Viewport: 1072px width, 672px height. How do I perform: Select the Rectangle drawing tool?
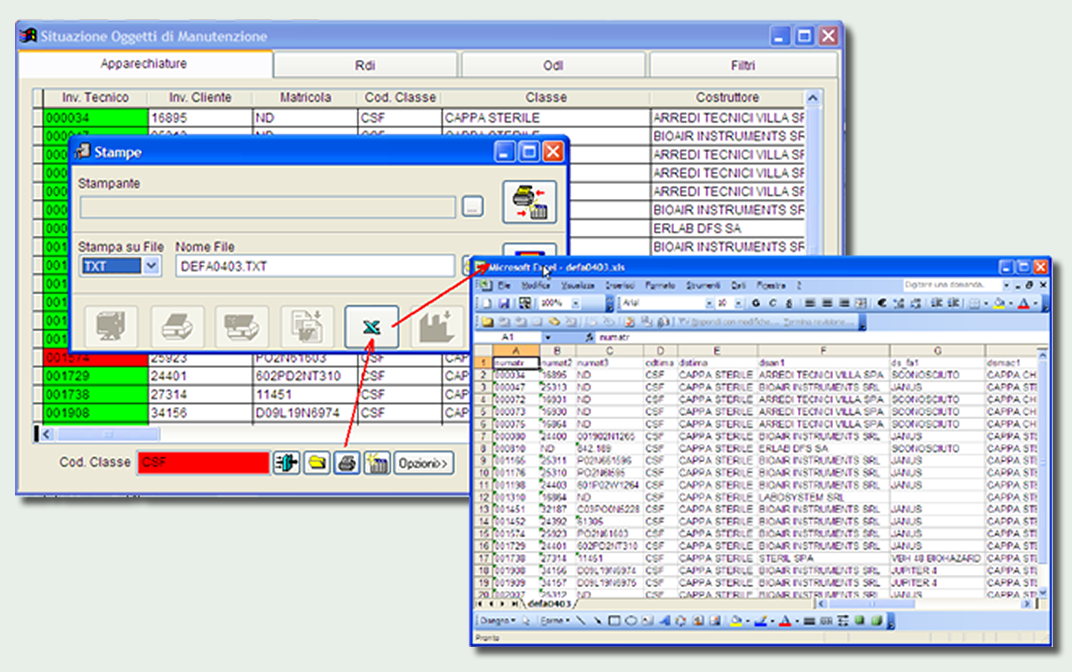coord(614,621)
